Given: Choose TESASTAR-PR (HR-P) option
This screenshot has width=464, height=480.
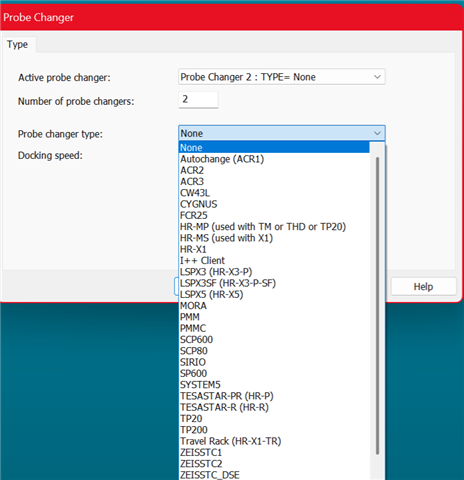Looking at the screenshot, I should click(274, 396).
